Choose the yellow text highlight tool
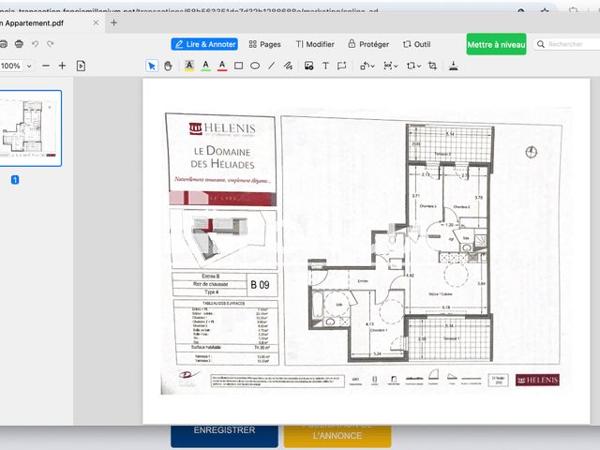The height and width of the screenshot is (450, 600). [189, 66]
